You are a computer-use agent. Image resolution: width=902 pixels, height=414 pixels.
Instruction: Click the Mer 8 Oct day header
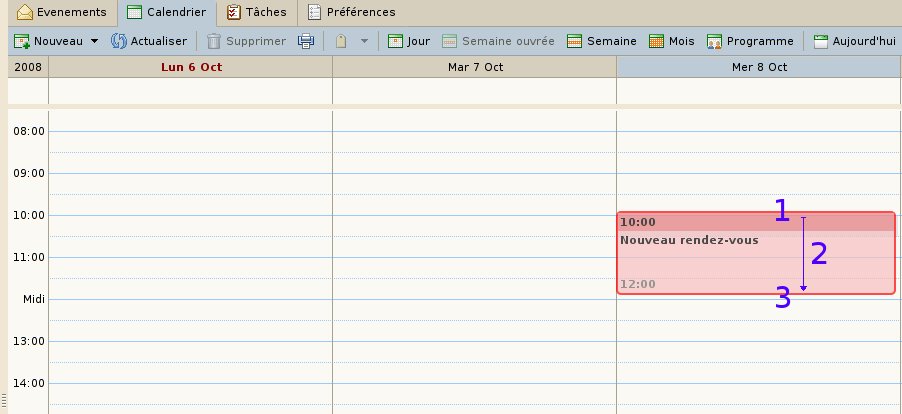tap(758, 66)
